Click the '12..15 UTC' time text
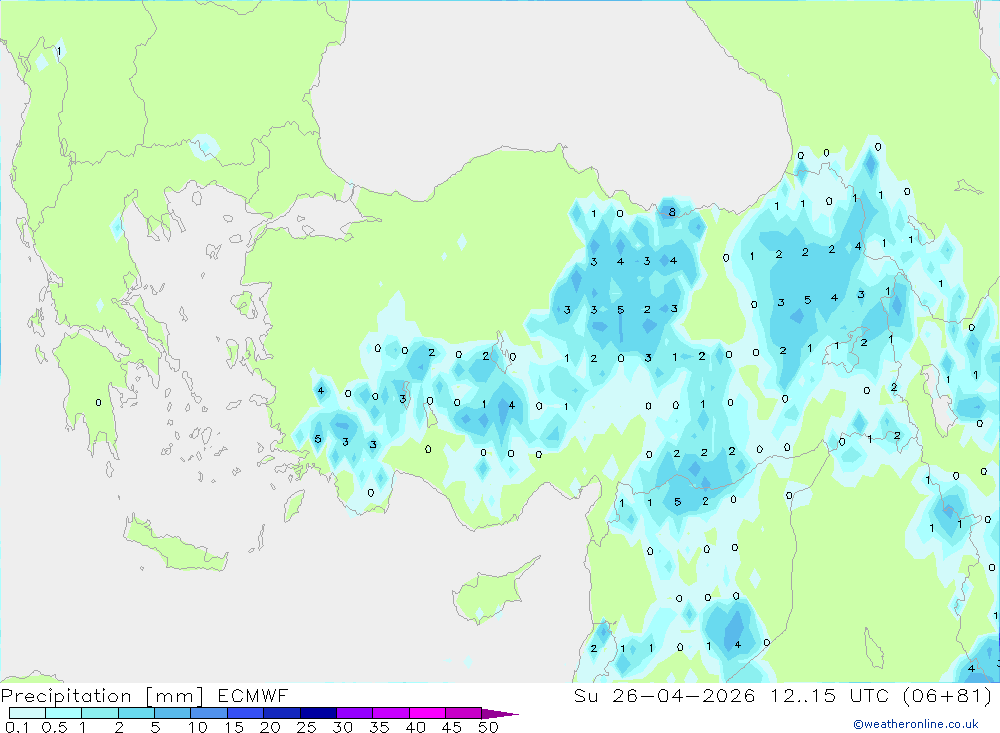 [829, 695]
